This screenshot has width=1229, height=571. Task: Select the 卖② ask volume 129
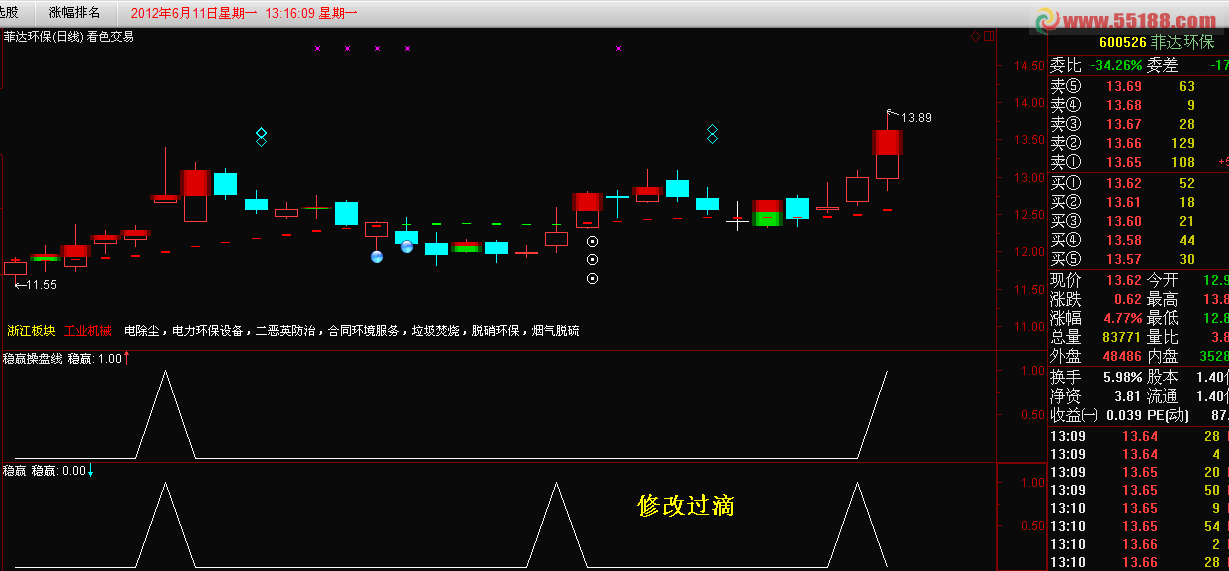coord(1183,143)
